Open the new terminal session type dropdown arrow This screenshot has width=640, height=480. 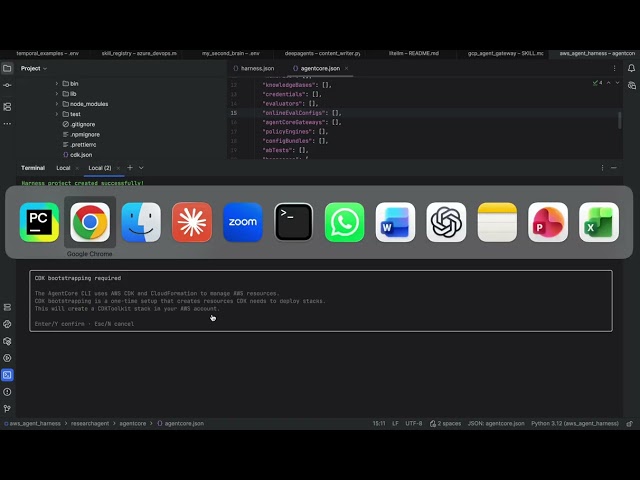141,168
